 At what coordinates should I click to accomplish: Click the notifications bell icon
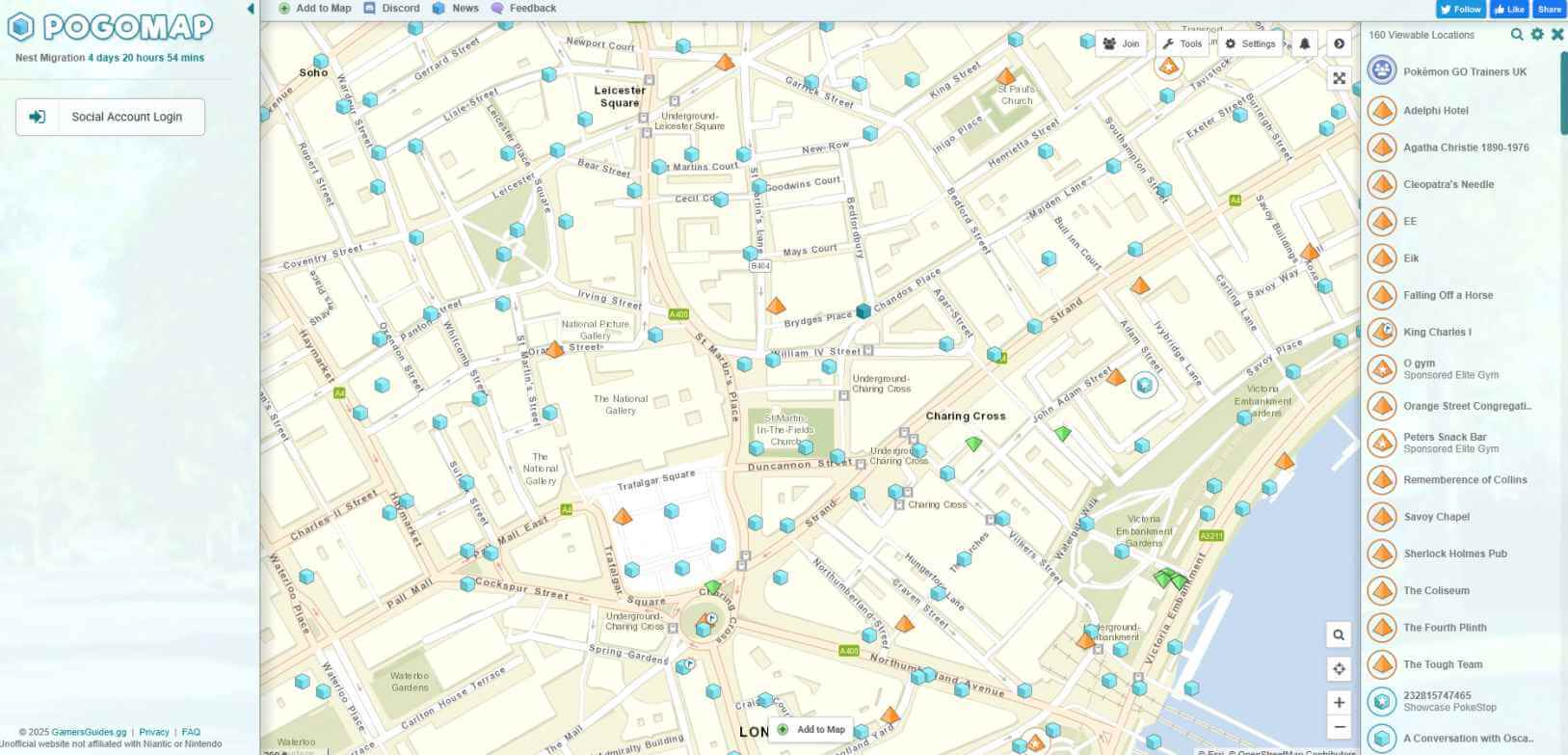(x=1305, y=43)
